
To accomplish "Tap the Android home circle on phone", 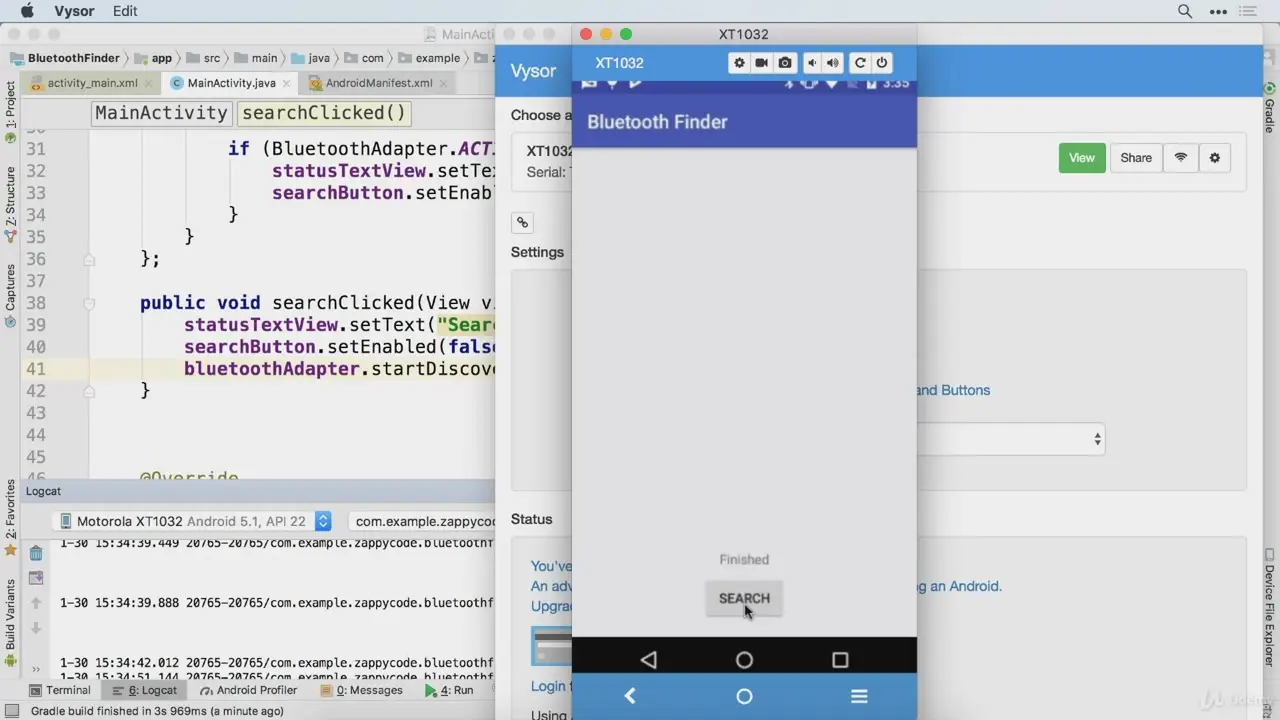I will coord(744,660).
